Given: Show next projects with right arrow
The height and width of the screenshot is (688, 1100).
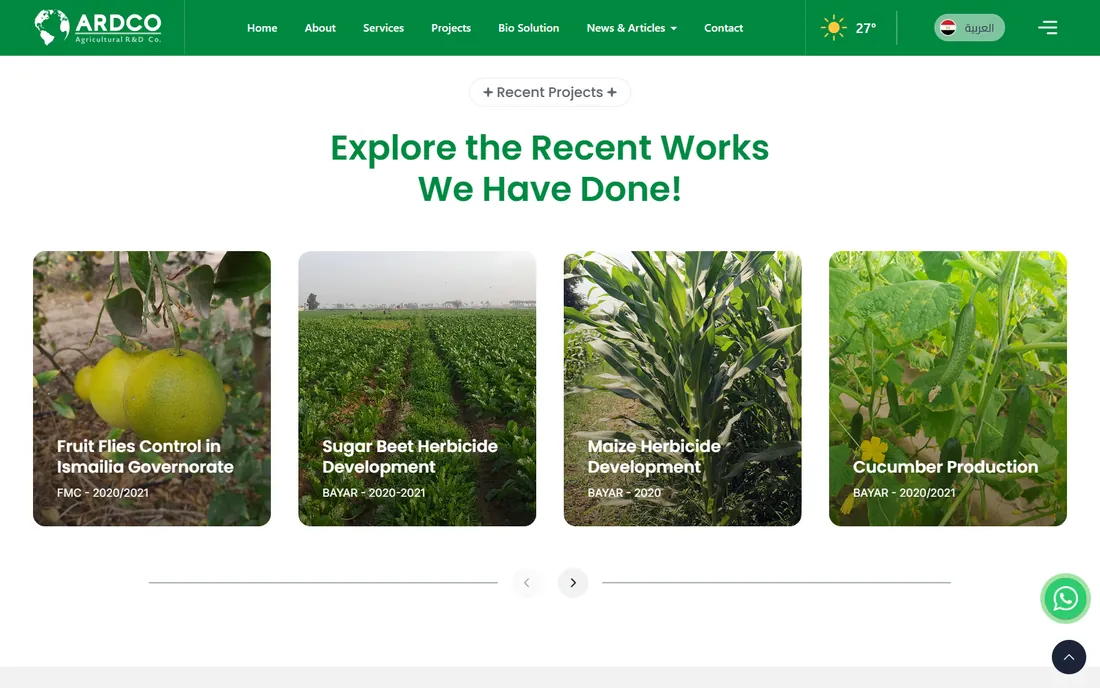Looking at the screenshot, I should (573, 583).
